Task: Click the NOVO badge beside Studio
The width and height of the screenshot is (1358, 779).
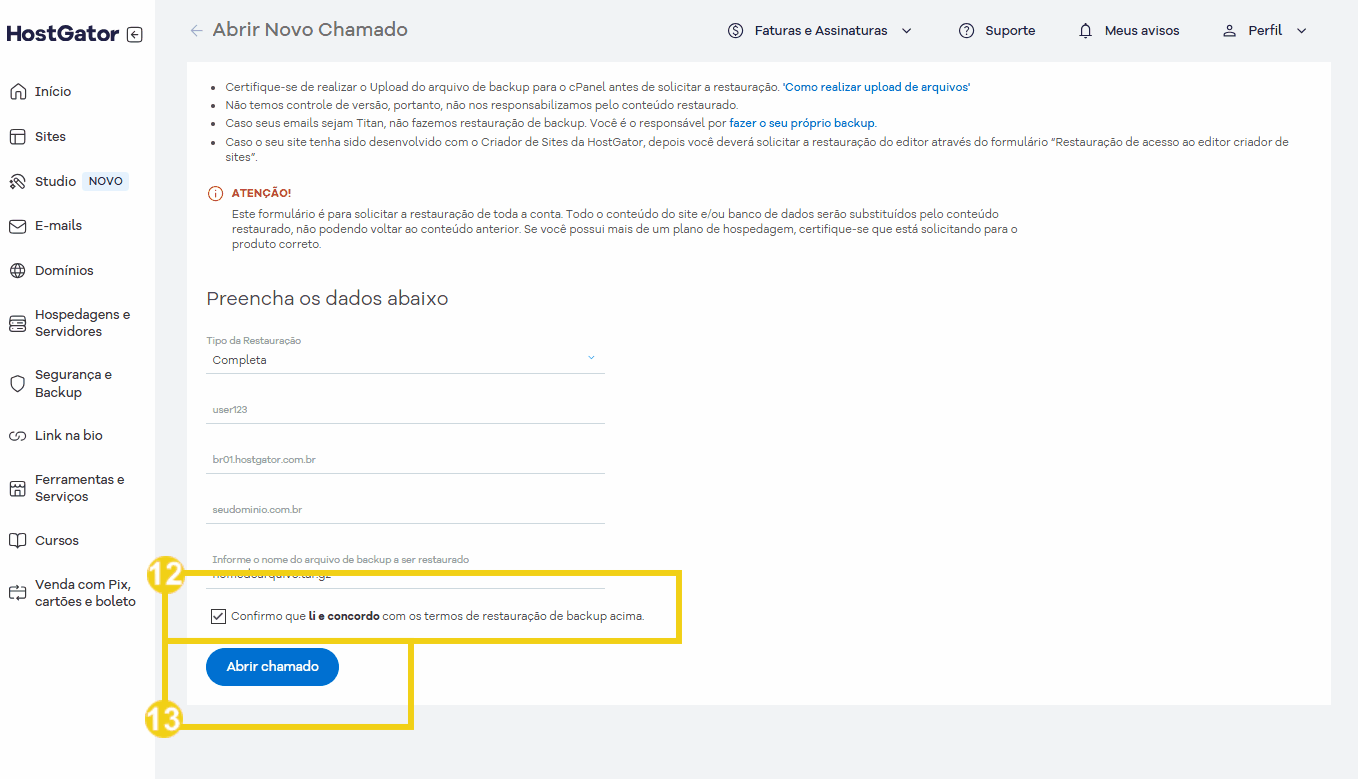Action: pos(106,182)
